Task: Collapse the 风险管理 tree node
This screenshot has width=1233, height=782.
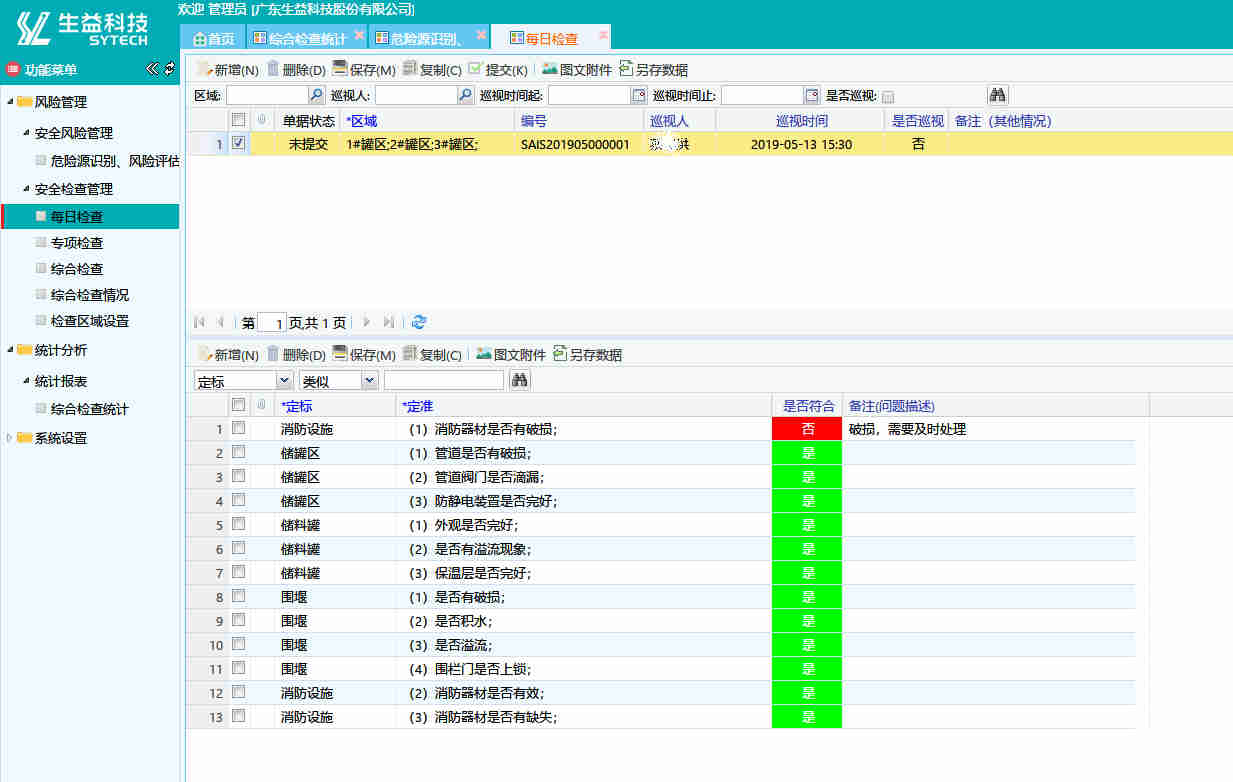Action: pyautogui.click(x=11, y=102)
